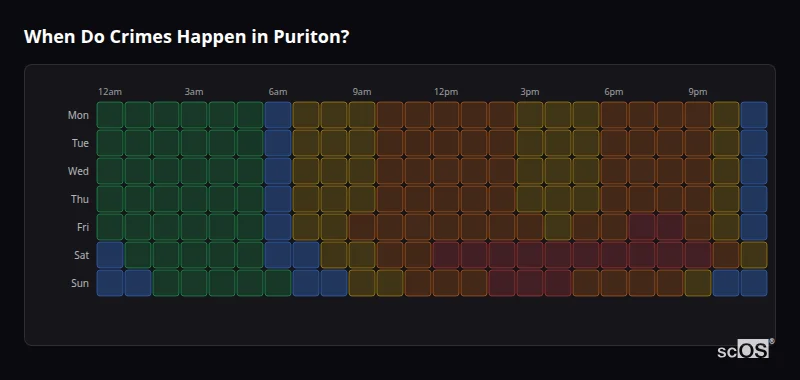The width and height of the screenshot is (800, 380).
Task: Click the Sunday 6am green cell
Action: (x=278, y=283)
